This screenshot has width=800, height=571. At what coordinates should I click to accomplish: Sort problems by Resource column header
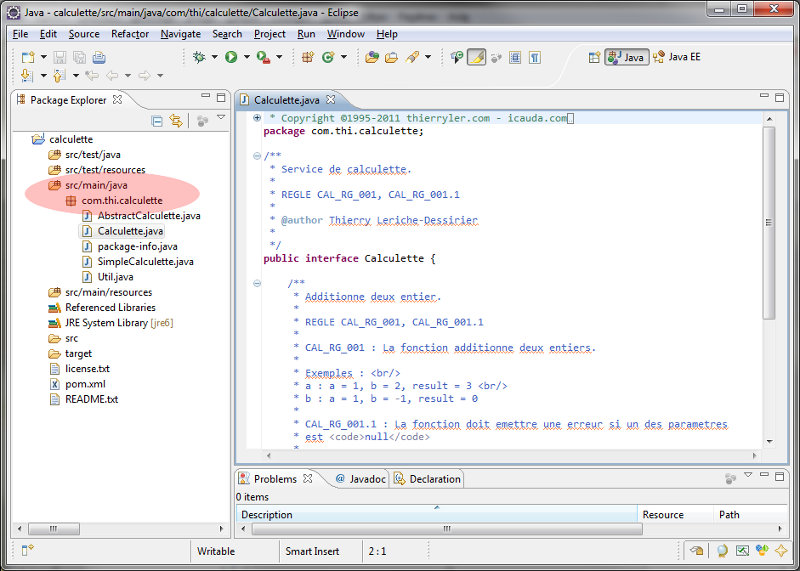click(x=663, y=515)
